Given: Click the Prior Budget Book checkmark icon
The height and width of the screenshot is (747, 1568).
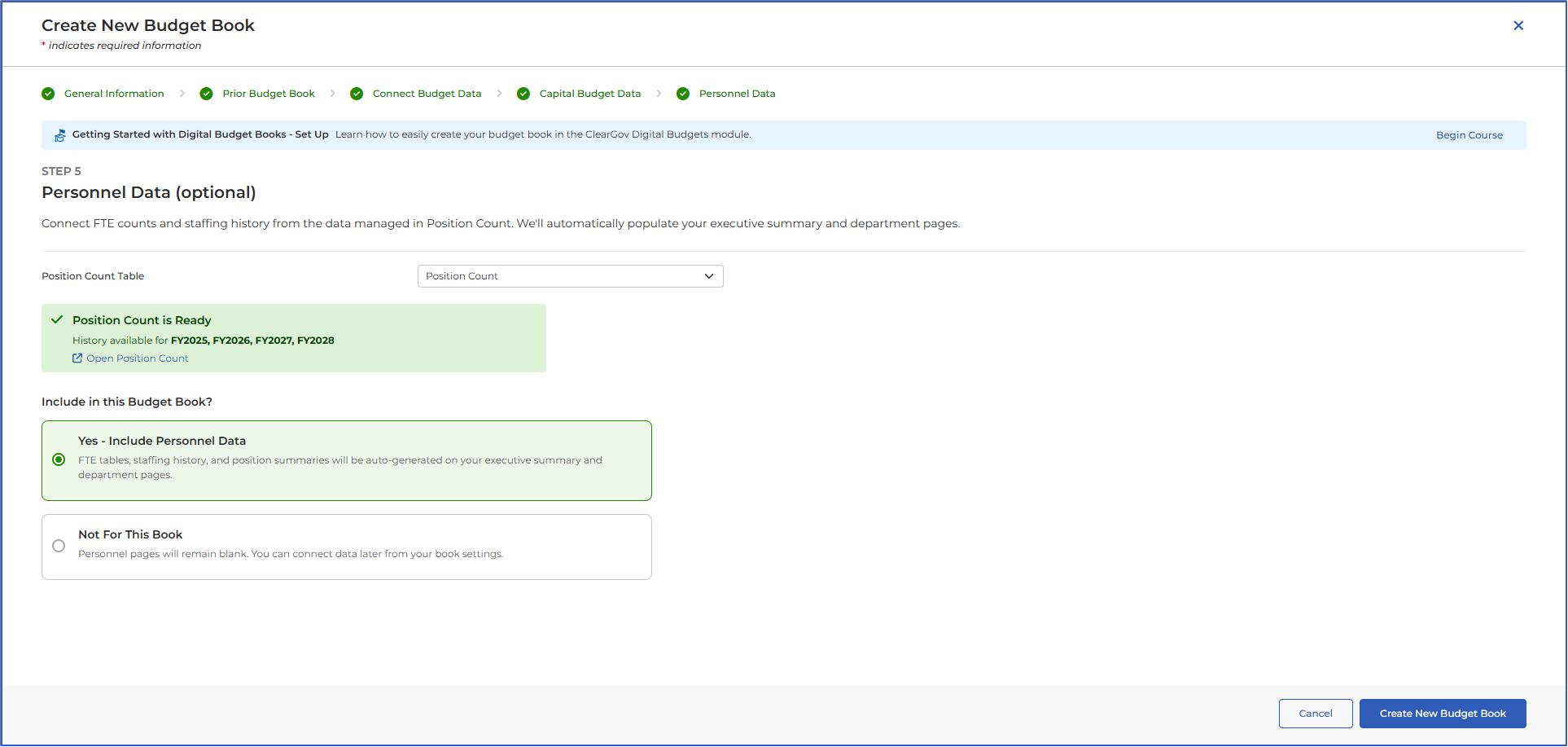Looking at the screenshot, I should tap(206, 94).
